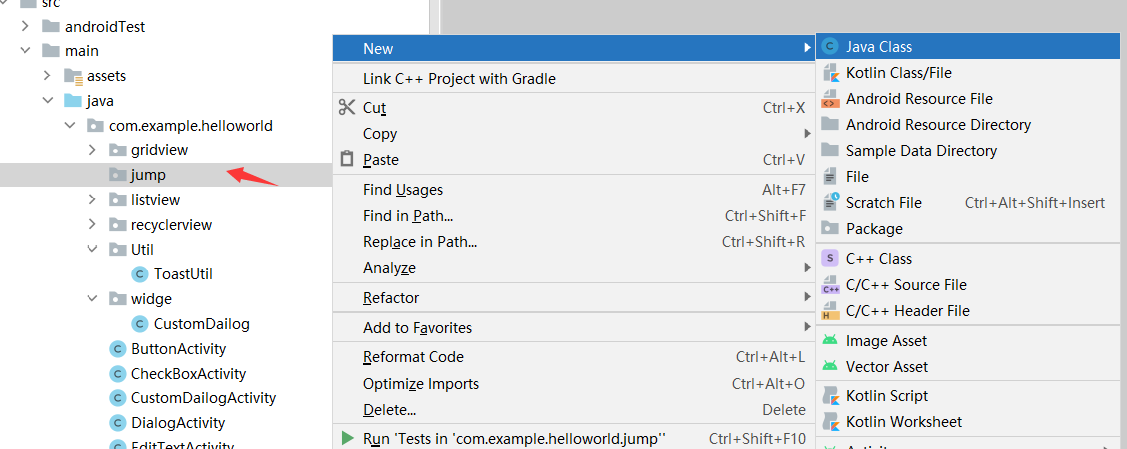1127x449 pixels.
Task: Click the Kotlin Script icon
Action: coord(829,396)
